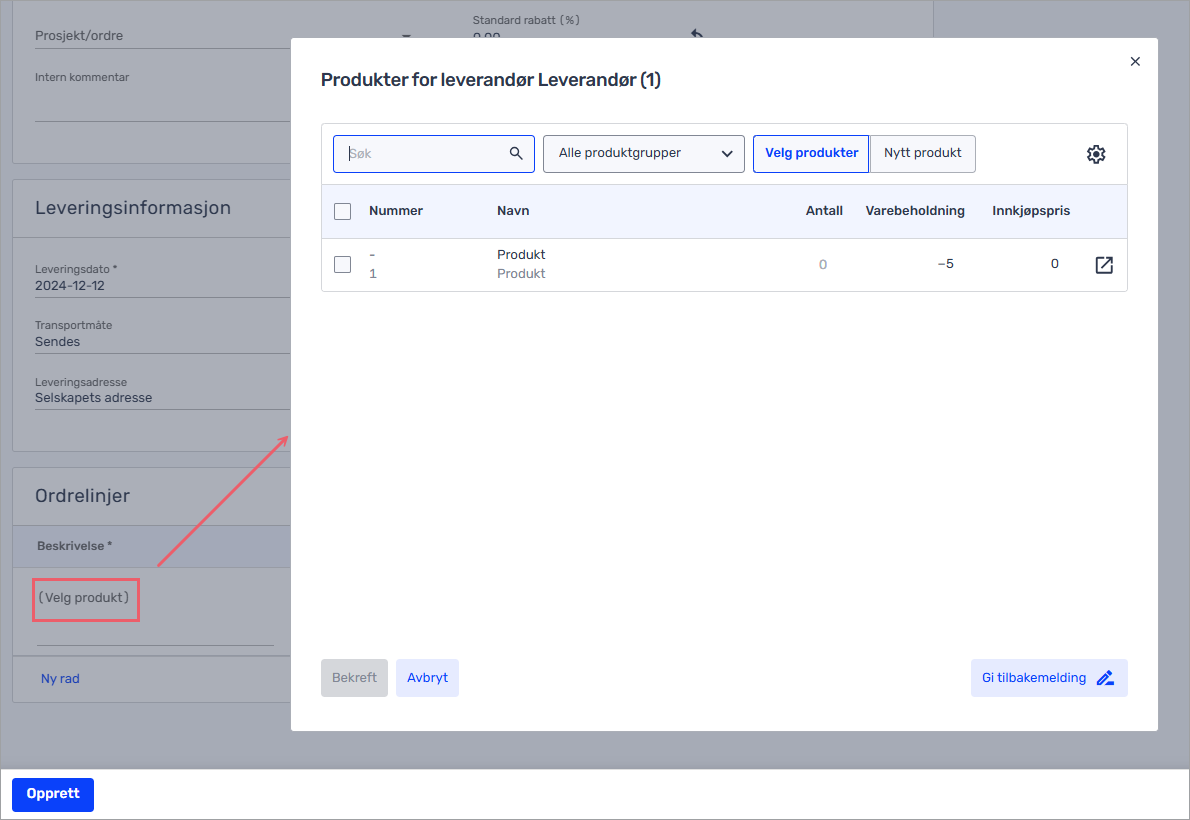The height and width of the screenshot is (820, 1190).
Task: Switch to the Nytt produkt tab
Action: click(922, 154)
